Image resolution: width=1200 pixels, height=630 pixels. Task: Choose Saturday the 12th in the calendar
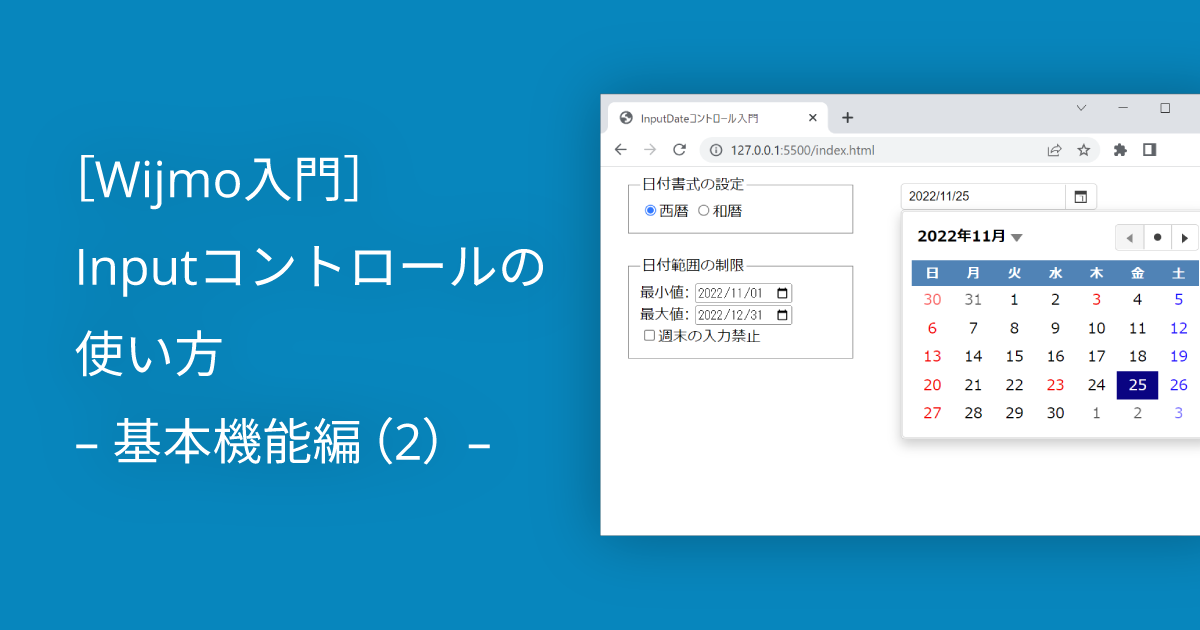coord(1178,328)
